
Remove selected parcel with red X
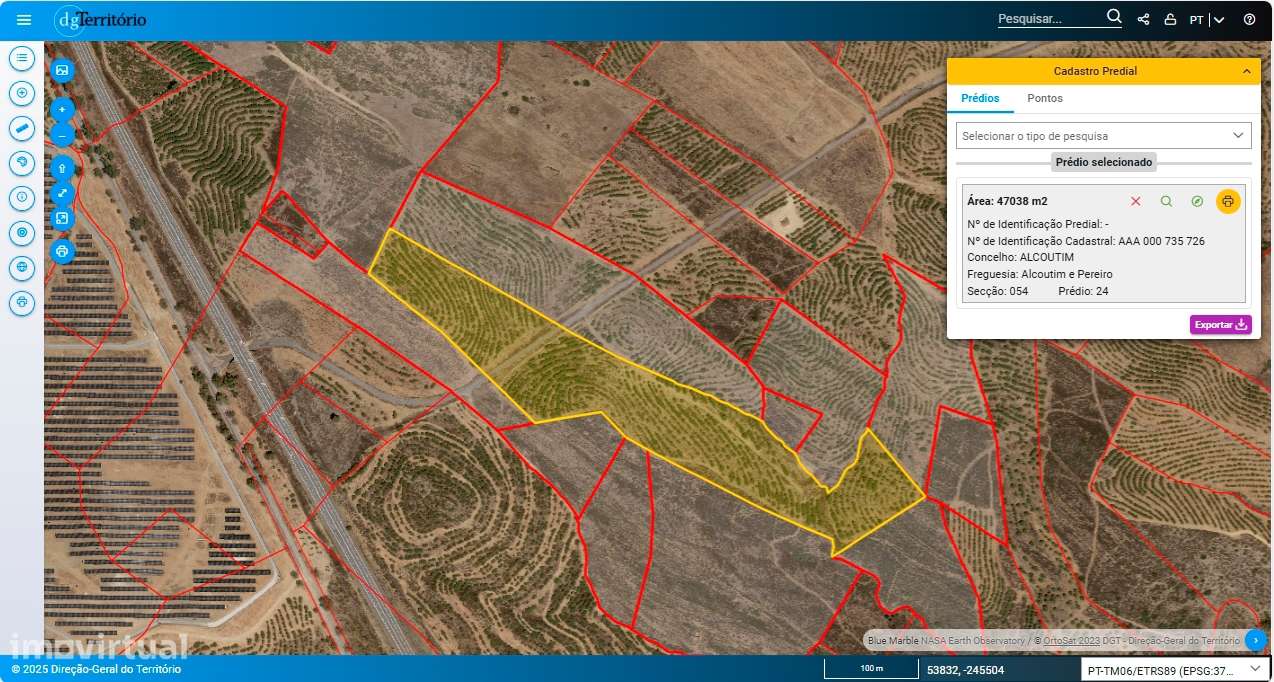pyautogui.click(x=1135, y=201)
